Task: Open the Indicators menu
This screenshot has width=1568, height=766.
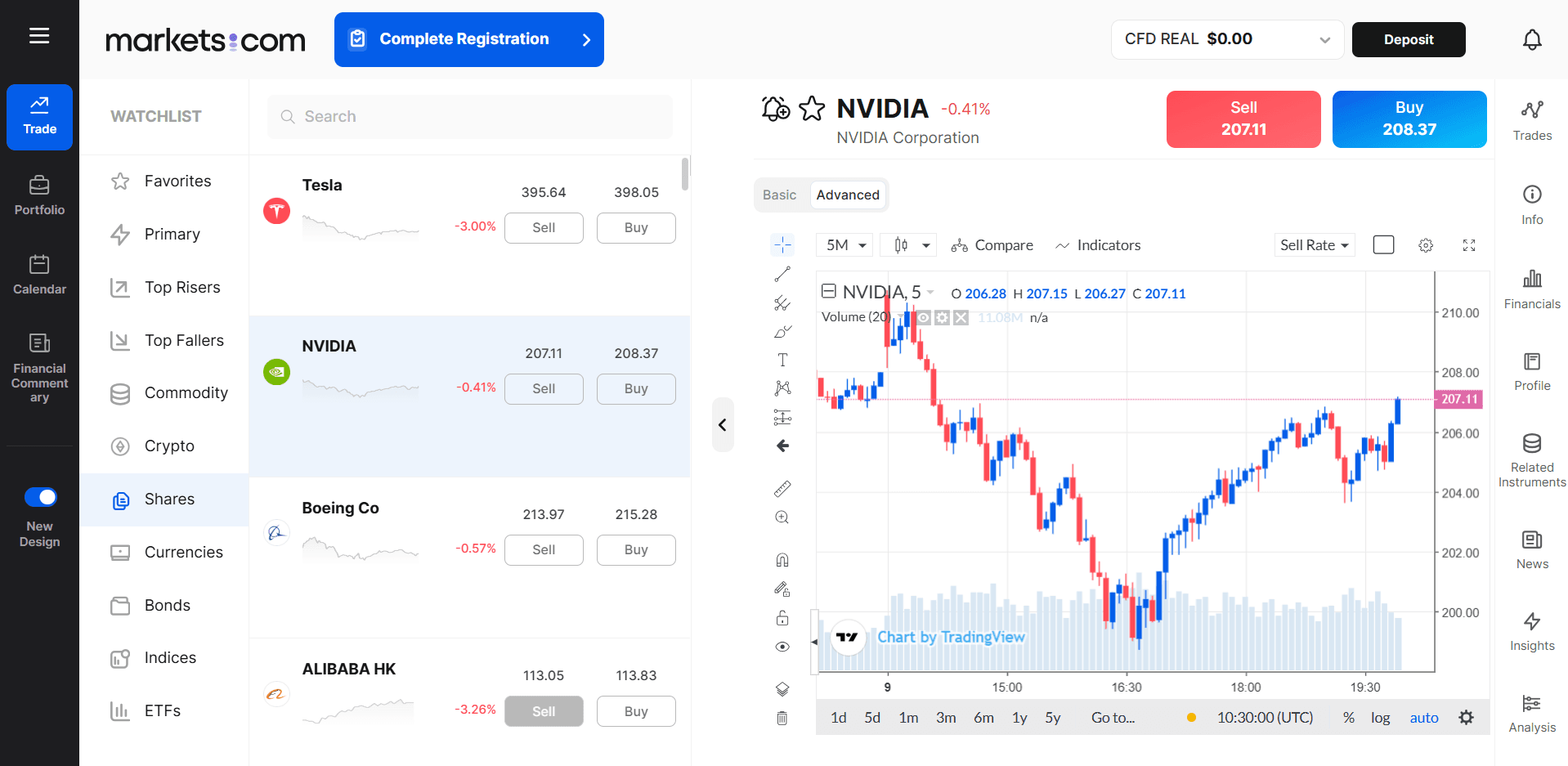Action: [x=1097, y=245]
